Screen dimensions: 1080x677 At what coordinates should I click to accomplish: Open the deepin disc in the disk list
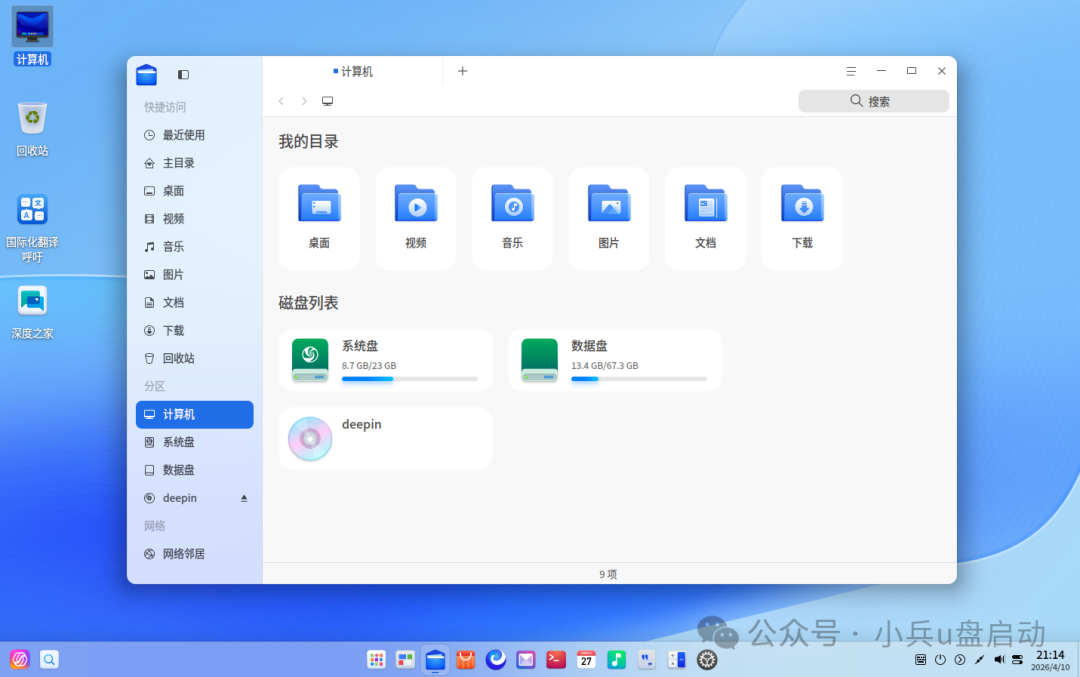tap(385, 438)
